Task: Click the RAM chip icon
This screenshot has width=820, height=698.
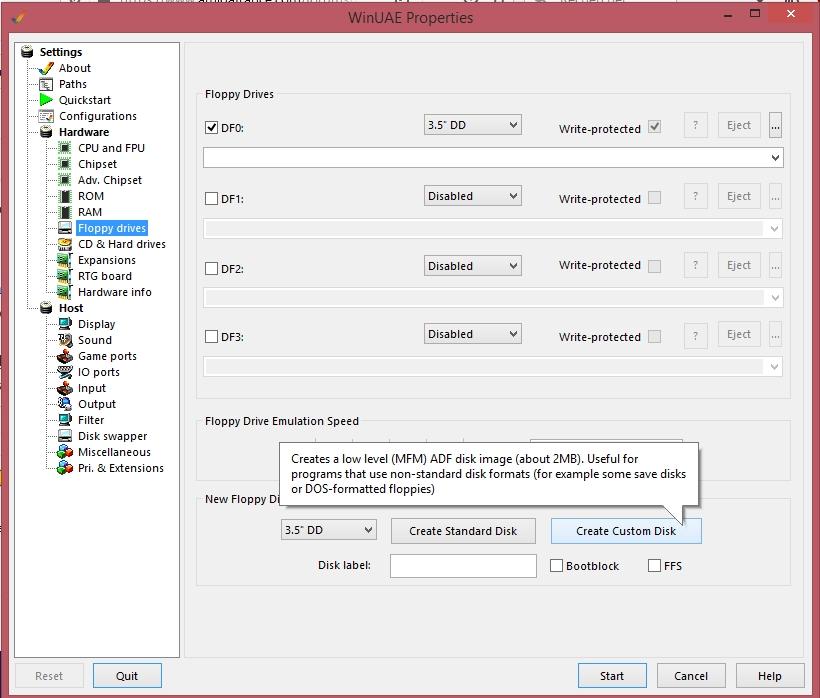Action: point(65,212)
